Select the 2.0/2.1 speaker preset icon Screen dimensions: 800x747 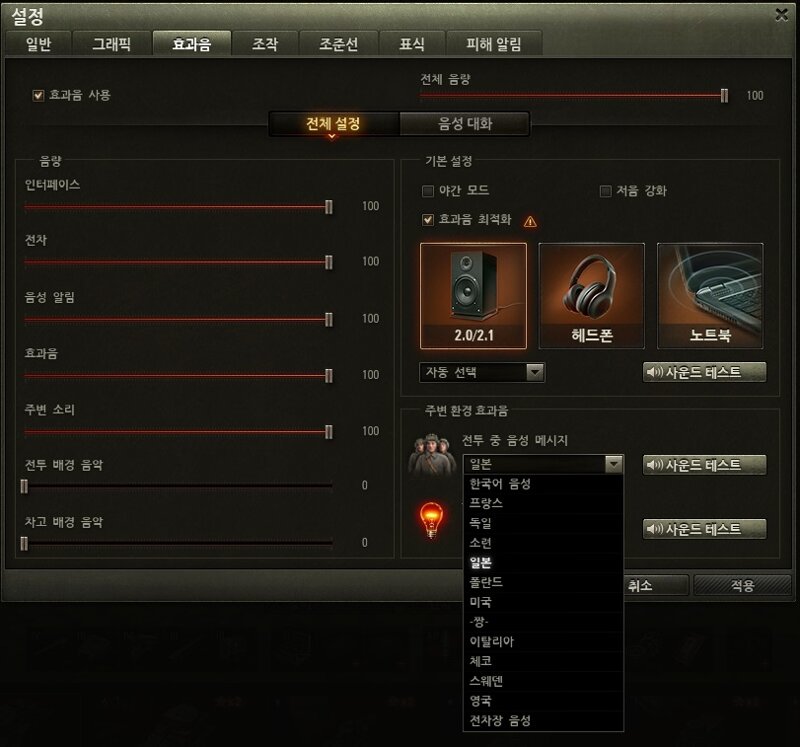click(473, 296)
